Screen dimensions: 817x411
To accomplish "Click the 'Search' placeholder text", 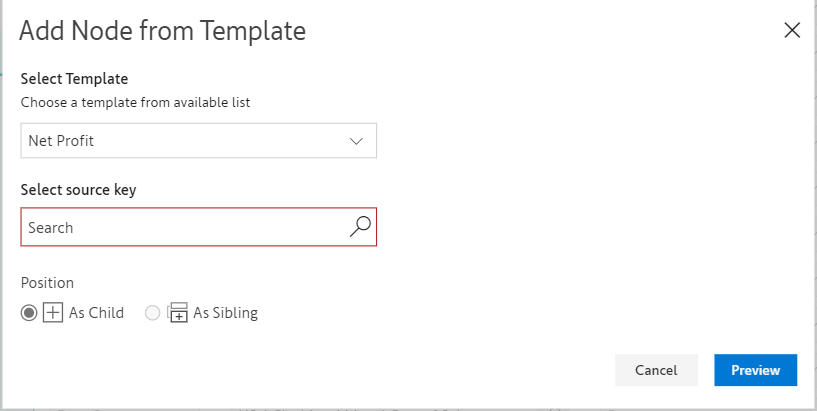I will [51, 228].
